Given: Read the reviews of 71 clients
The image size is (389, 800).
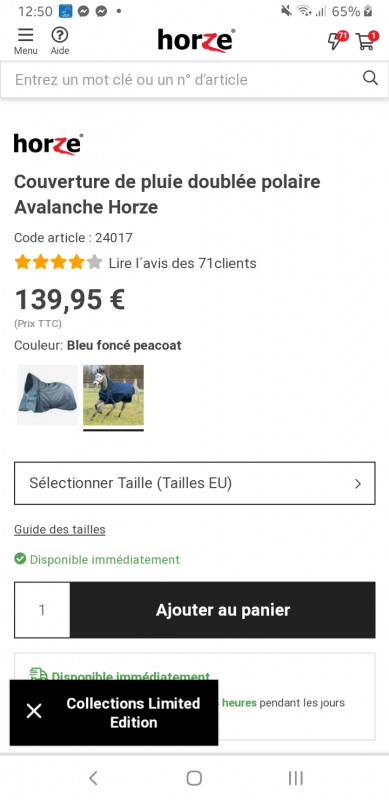Looking at the screenshot, I should tap(182, 263).
